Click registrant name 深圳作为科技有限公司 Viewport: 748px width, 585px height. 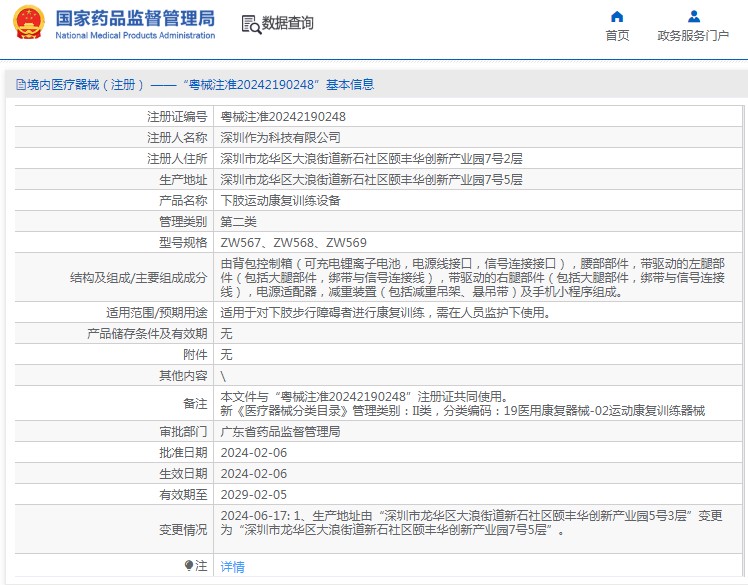(x=280, y=137)
